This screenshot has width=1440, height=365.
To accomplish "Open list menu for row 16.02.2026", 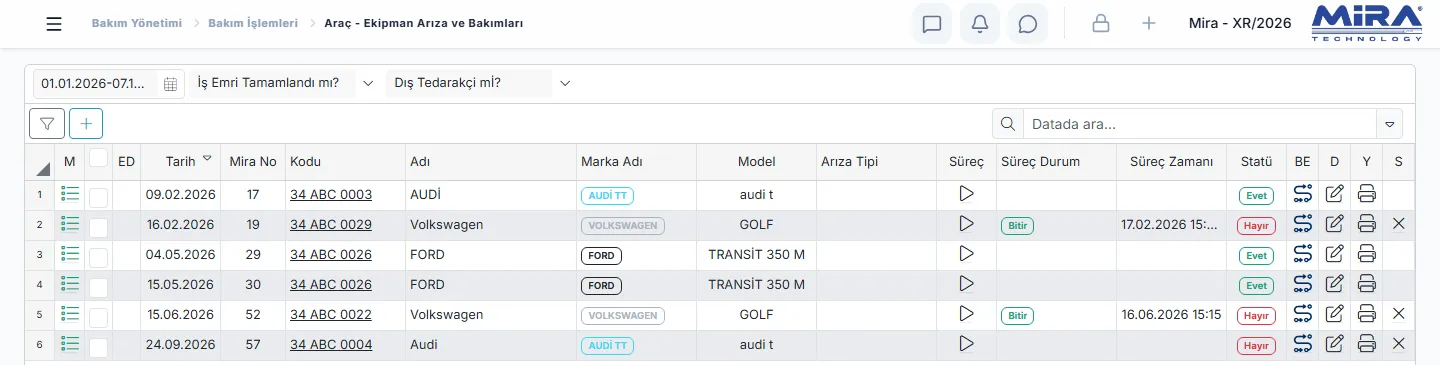I will (x=70, y=224).
